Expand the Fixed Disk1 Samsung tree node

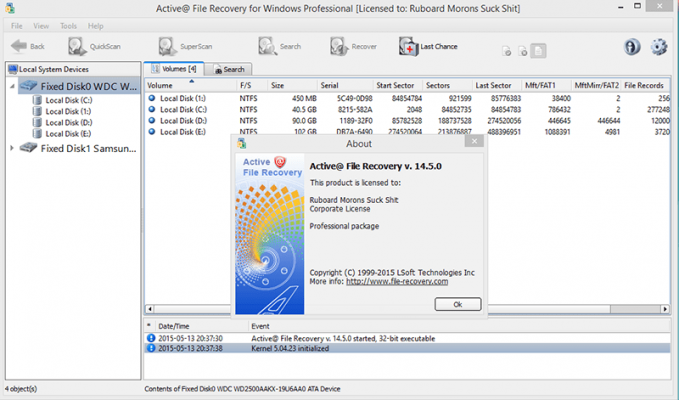tap(12, 148)
